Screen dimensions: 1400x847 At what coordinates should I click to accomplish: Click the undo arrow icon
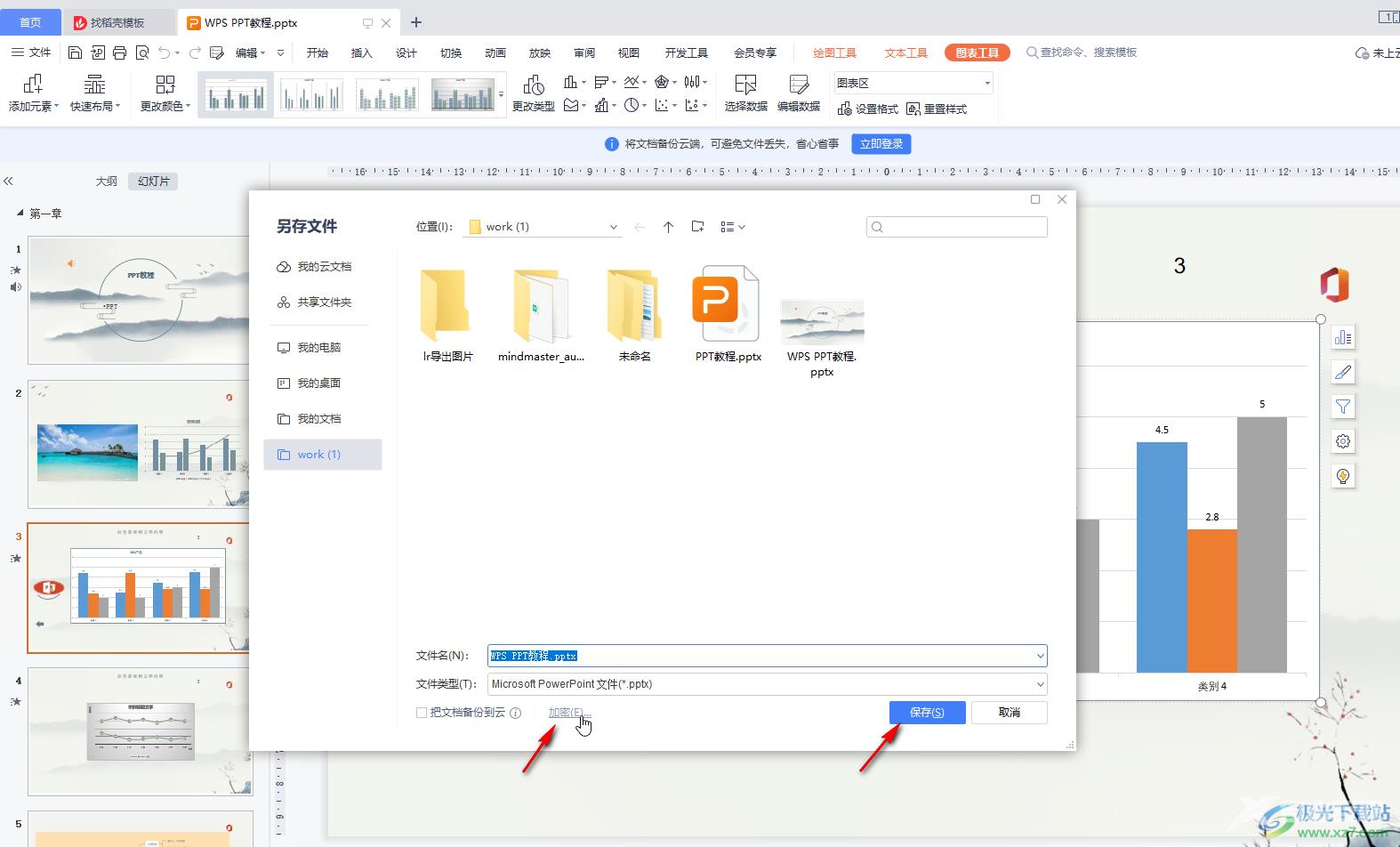coord(165,53)
